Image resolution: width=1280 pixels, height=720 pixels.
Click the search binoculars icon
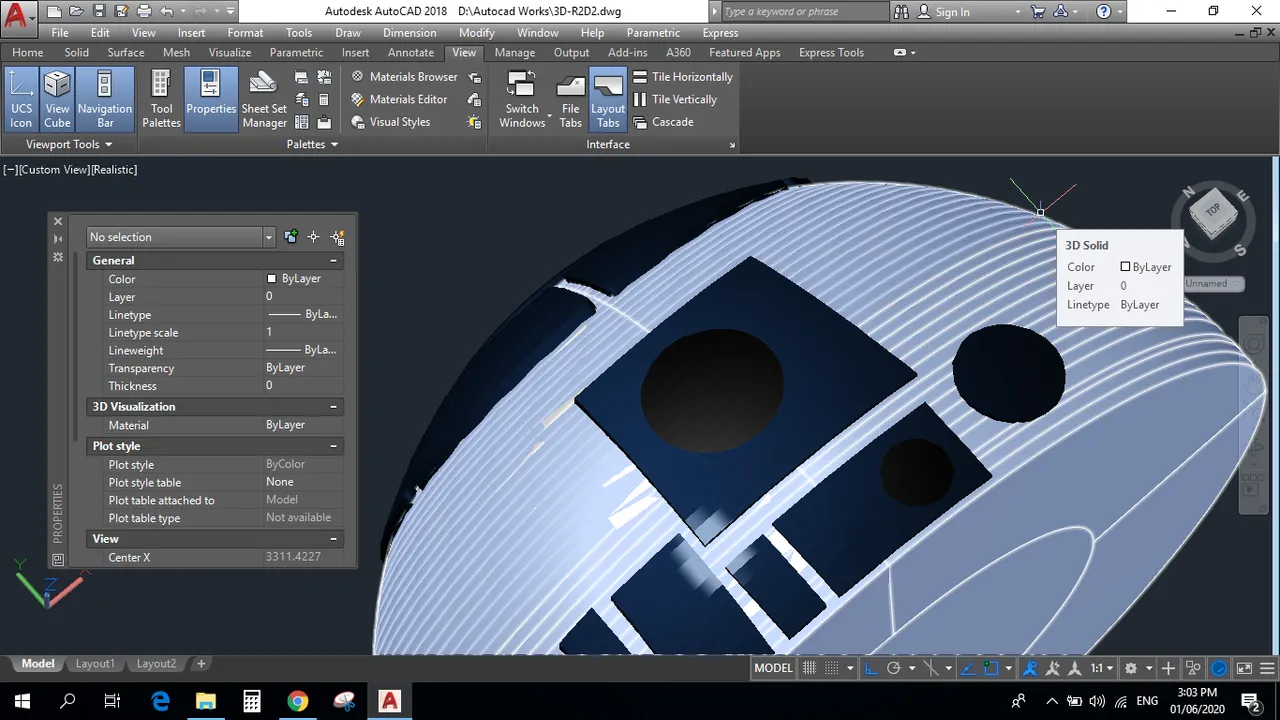coord(900,12)
